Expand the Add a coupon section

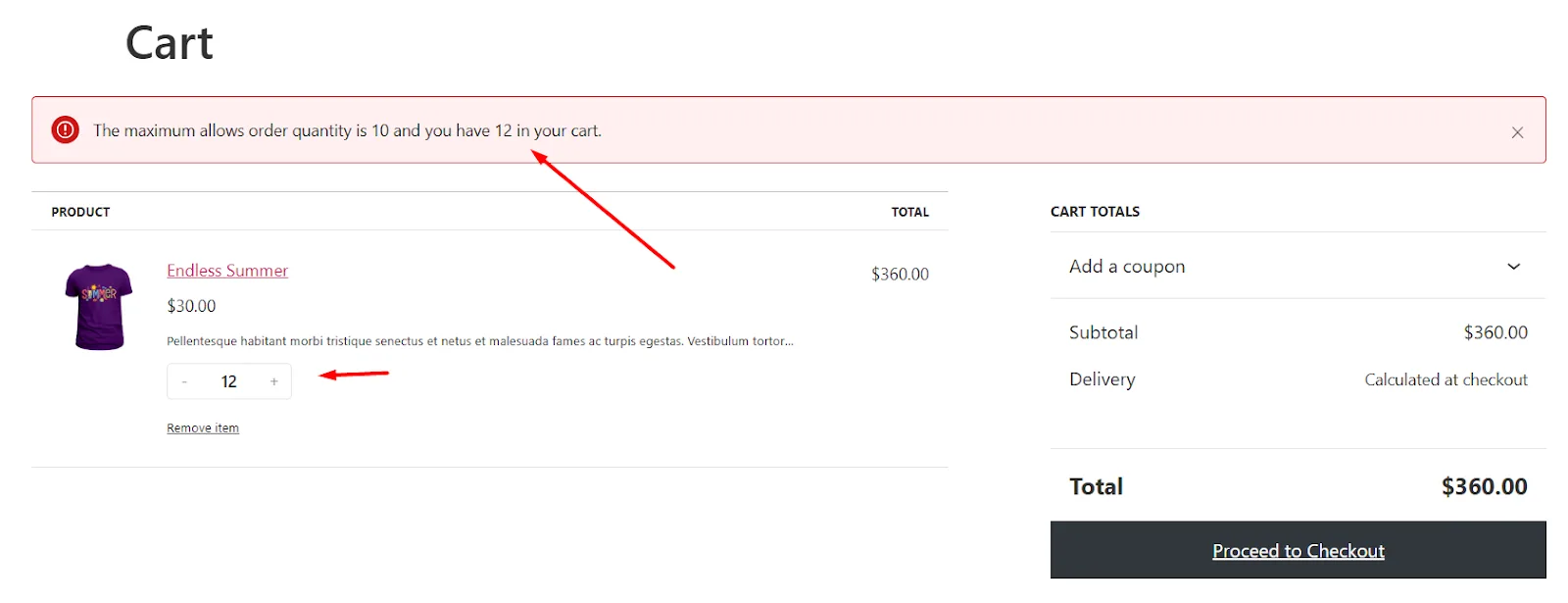coord(1298,267)
